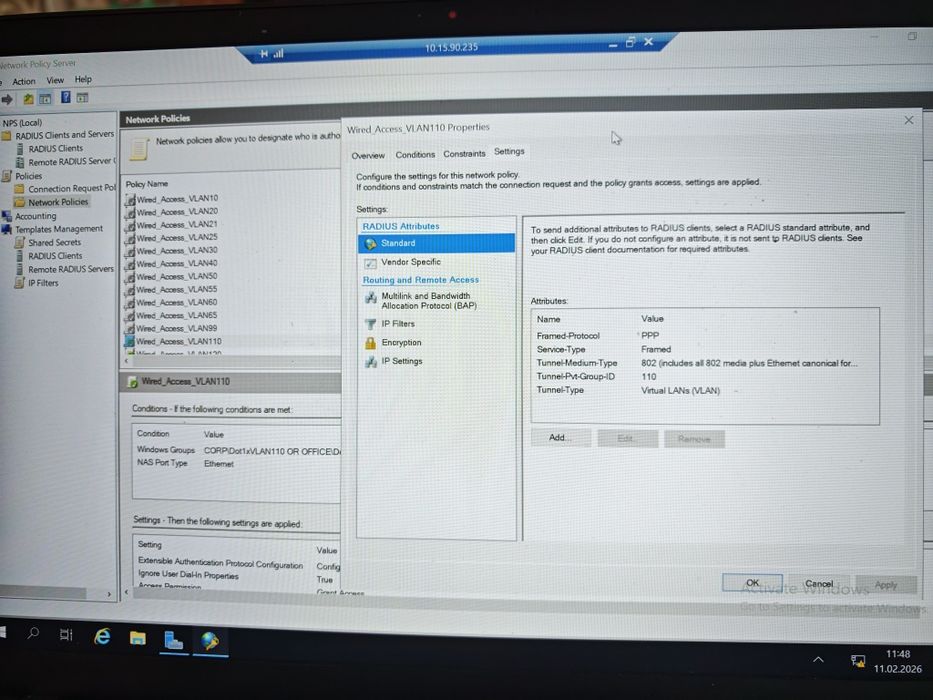
Task: Open taskbar Search magnifier icon
Action: [x=33, y=634]
